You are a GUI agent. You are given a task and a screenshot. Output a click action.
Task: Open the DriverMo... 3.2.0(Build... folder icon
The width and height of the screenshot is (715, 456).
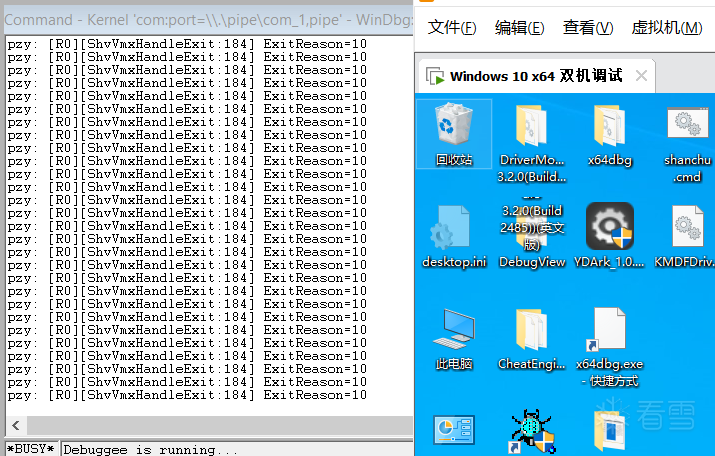point(531,143)
